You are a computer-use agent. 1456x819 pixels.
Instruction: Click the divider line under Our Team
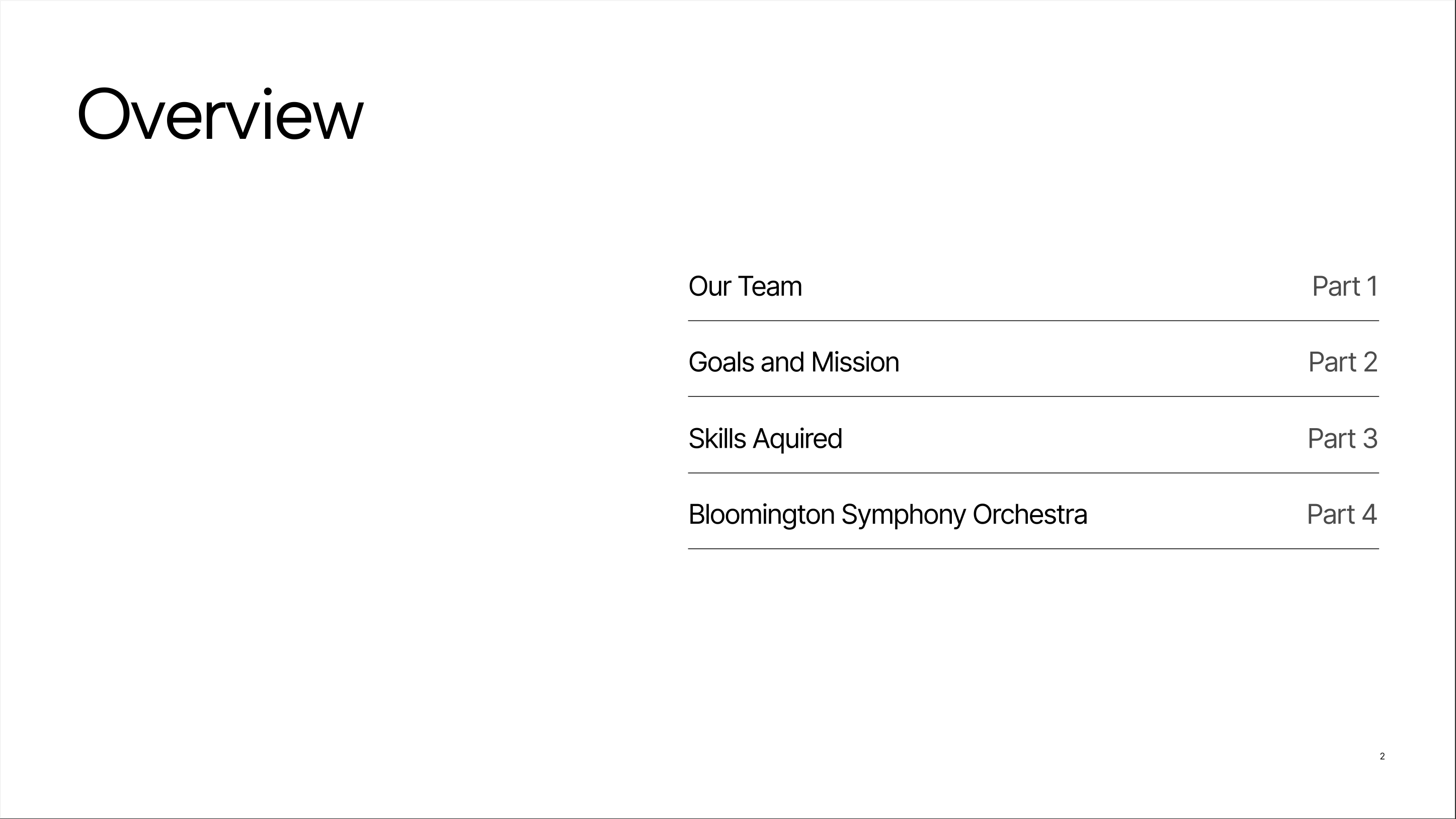1033,320
